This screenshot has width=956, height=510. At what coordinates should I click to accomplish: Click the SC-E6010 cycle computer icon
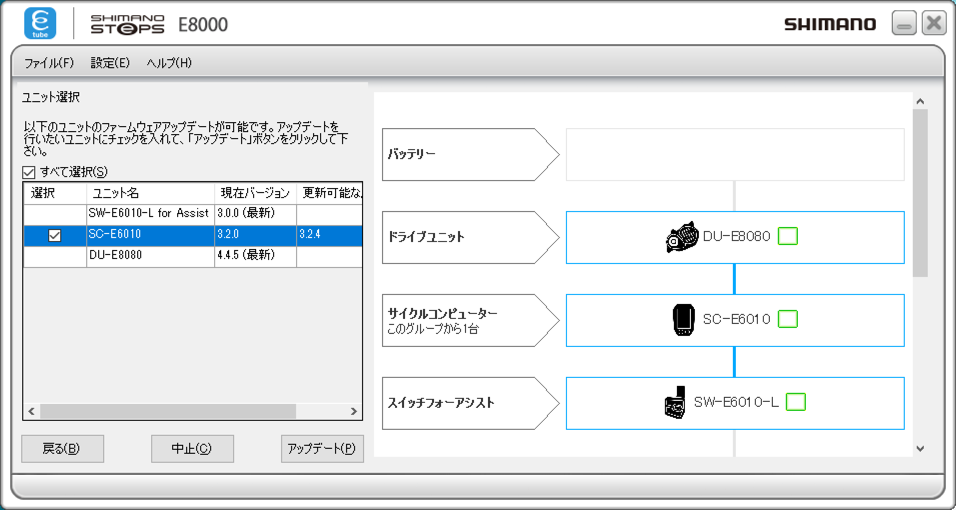click(683, 319)
